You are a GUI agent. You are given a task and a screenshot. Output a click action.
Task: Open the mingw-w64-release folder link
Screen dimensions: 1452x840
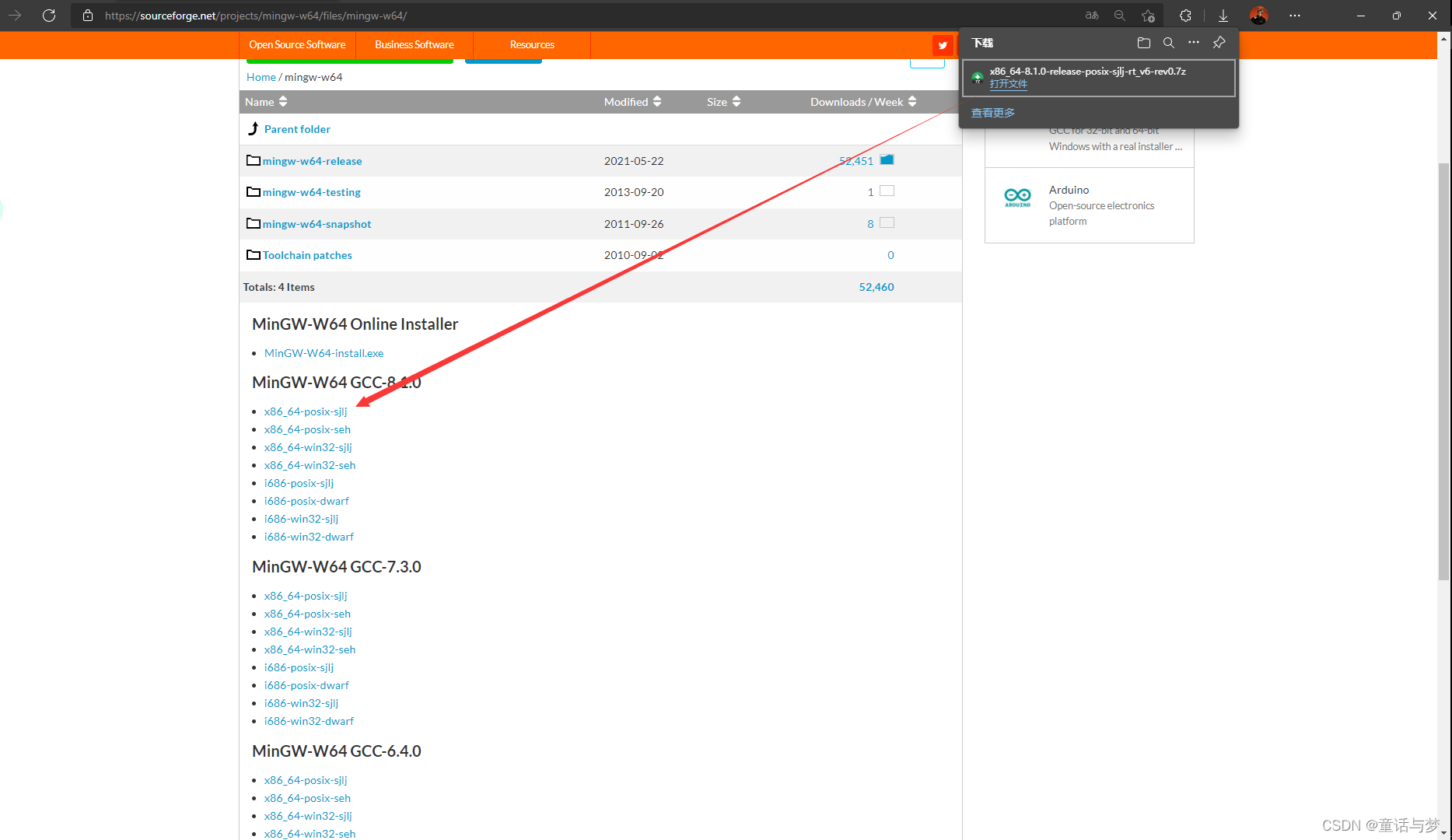(x=312, y=161)
